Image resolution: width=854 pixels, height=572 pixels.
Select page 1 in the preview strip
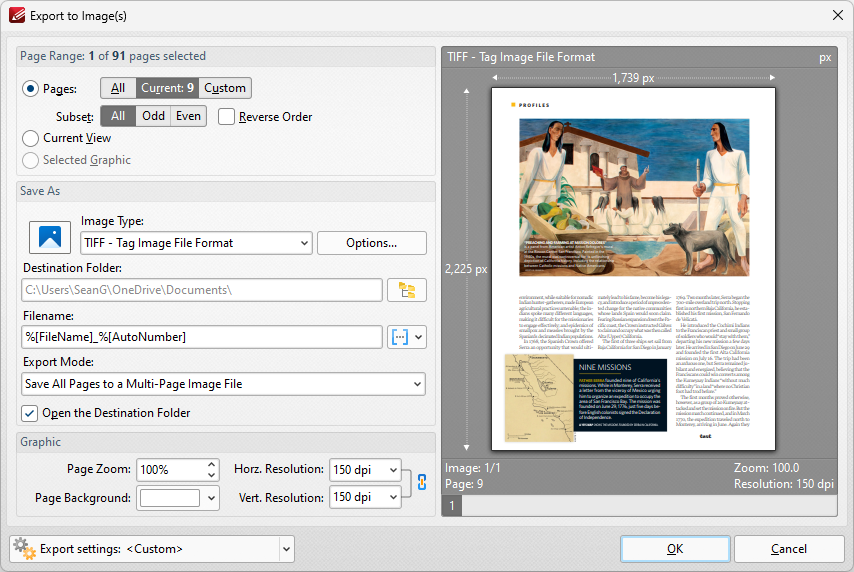(452, 506)
